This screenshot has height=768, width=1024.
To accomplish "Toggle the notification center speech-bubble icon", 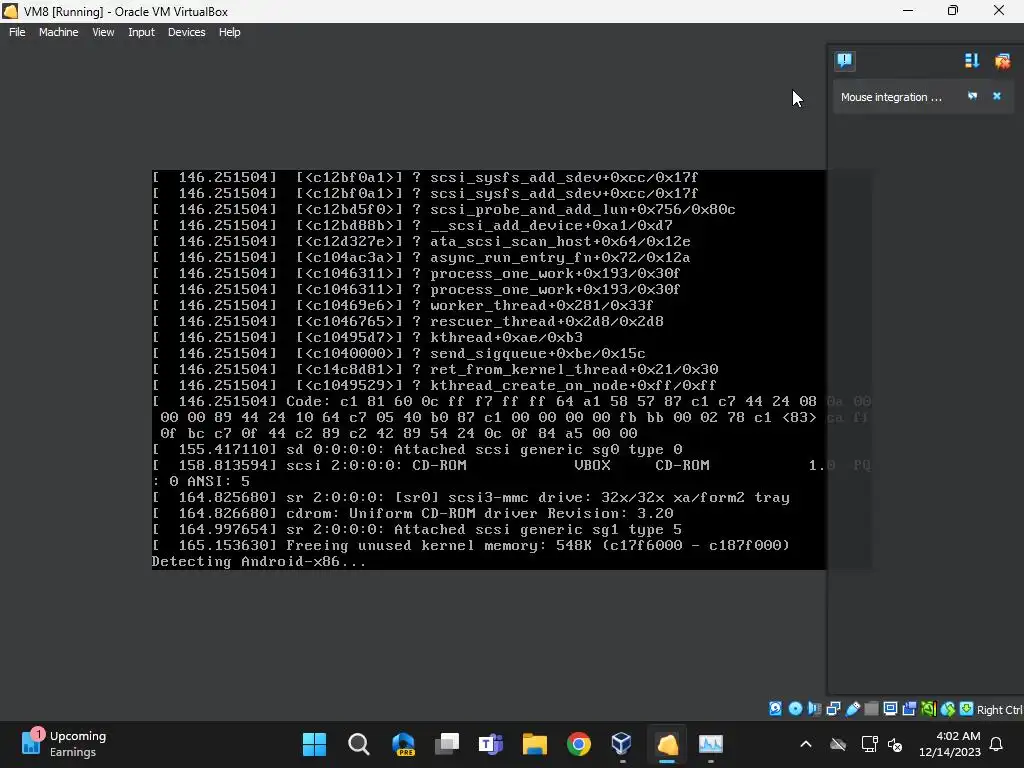I will coord(844,61).
